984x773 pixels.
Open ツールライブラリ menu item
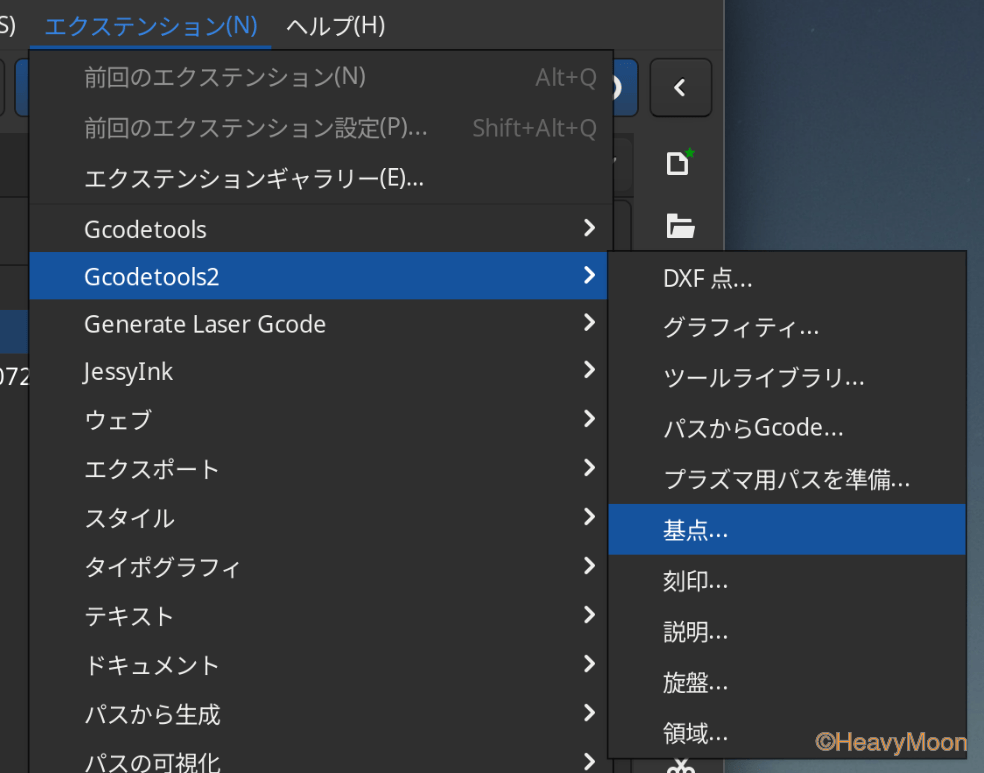click(763, 378)
